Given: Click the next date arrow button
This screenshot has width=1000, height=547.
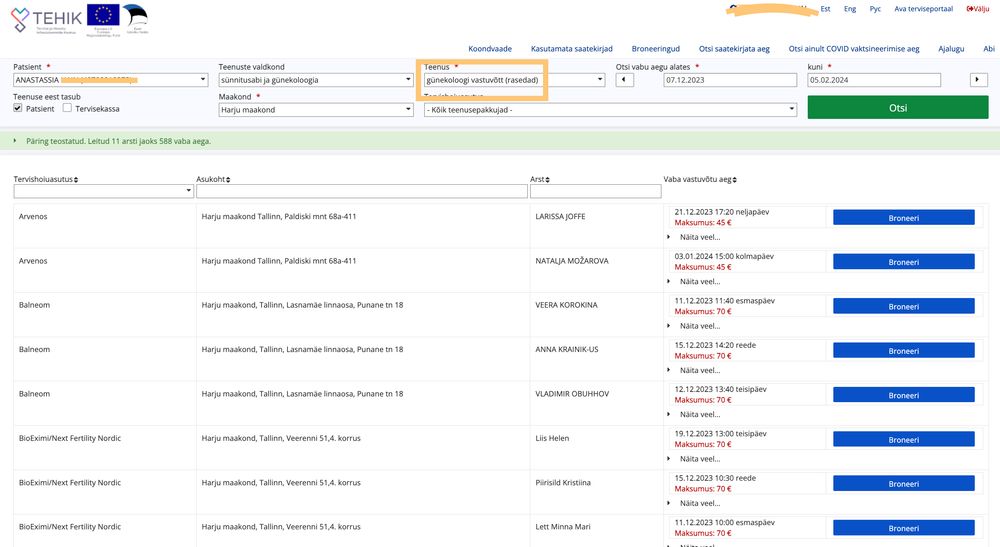Looking at the screenshot, I should [x=978, y=80].
